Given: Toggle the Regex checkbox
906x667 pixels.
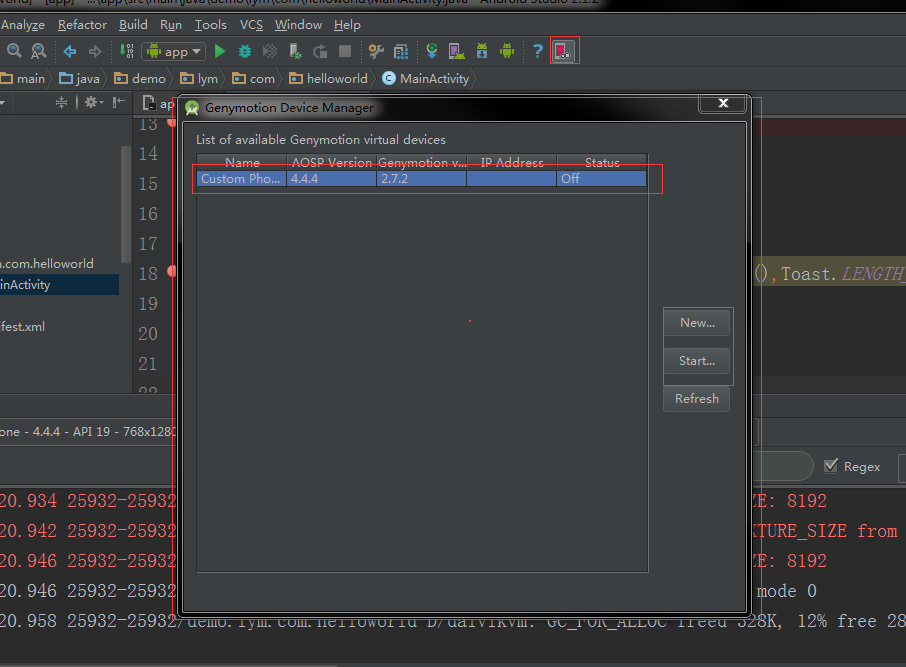Looking at the screenshot, I should point(831,466).
